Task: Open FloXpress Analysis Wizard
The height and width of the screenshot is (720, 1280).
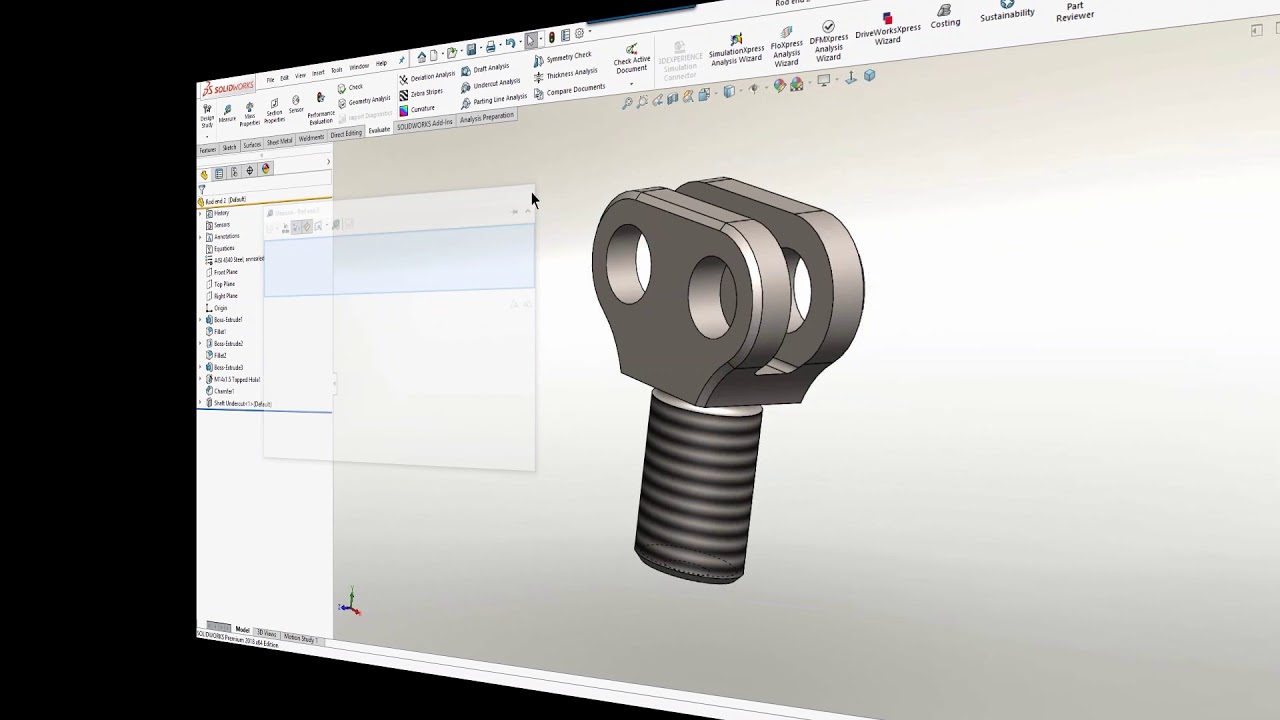Action: pos(787,45)
